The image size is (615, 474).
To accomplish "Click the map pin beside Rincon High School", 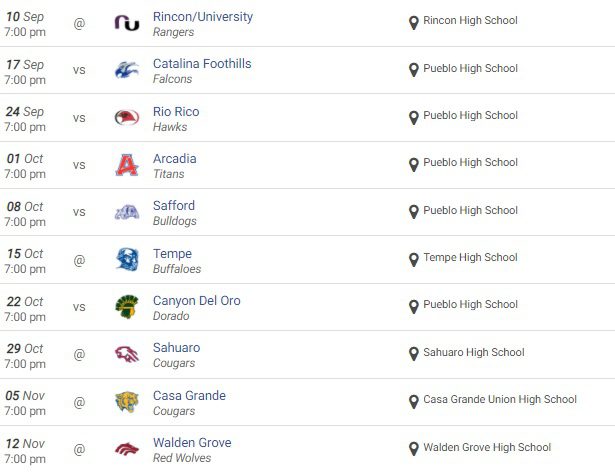I will pyautogui.click(x=414, y=22).
